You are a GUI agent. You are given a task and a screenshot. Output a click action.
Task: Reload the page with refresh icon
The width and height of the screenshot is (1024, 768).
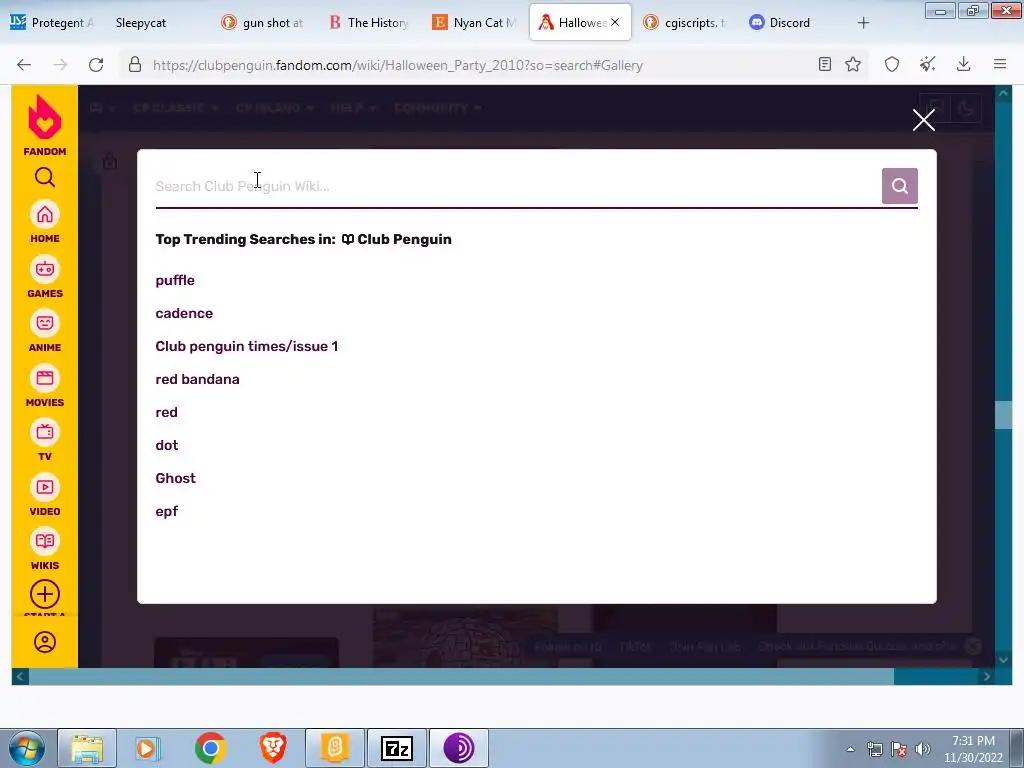(96, 65)
